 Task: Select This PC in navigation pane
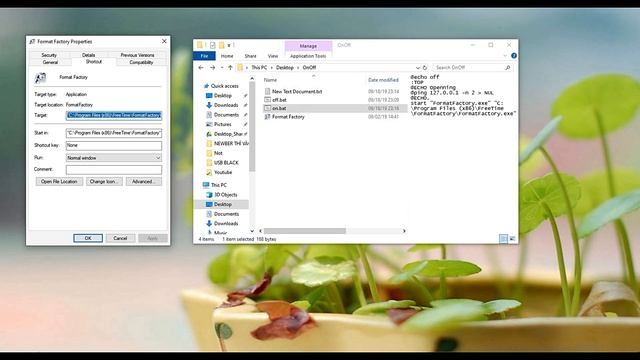coord(219,185)
